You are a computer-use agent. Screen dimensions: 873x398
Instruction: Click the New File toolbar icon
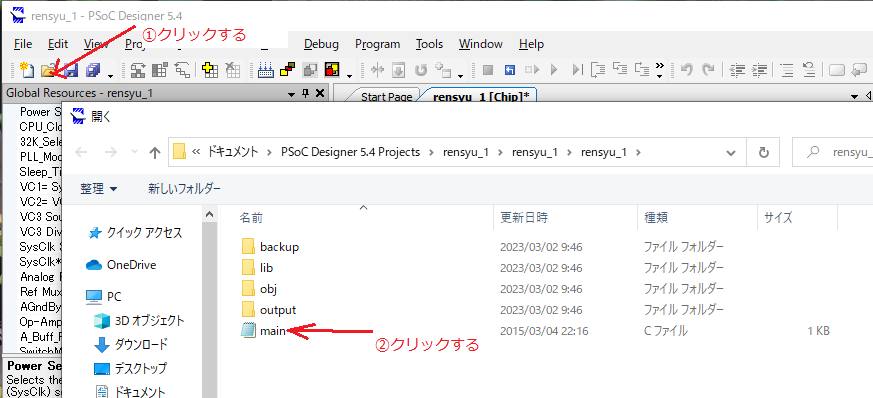coord(27,70)
